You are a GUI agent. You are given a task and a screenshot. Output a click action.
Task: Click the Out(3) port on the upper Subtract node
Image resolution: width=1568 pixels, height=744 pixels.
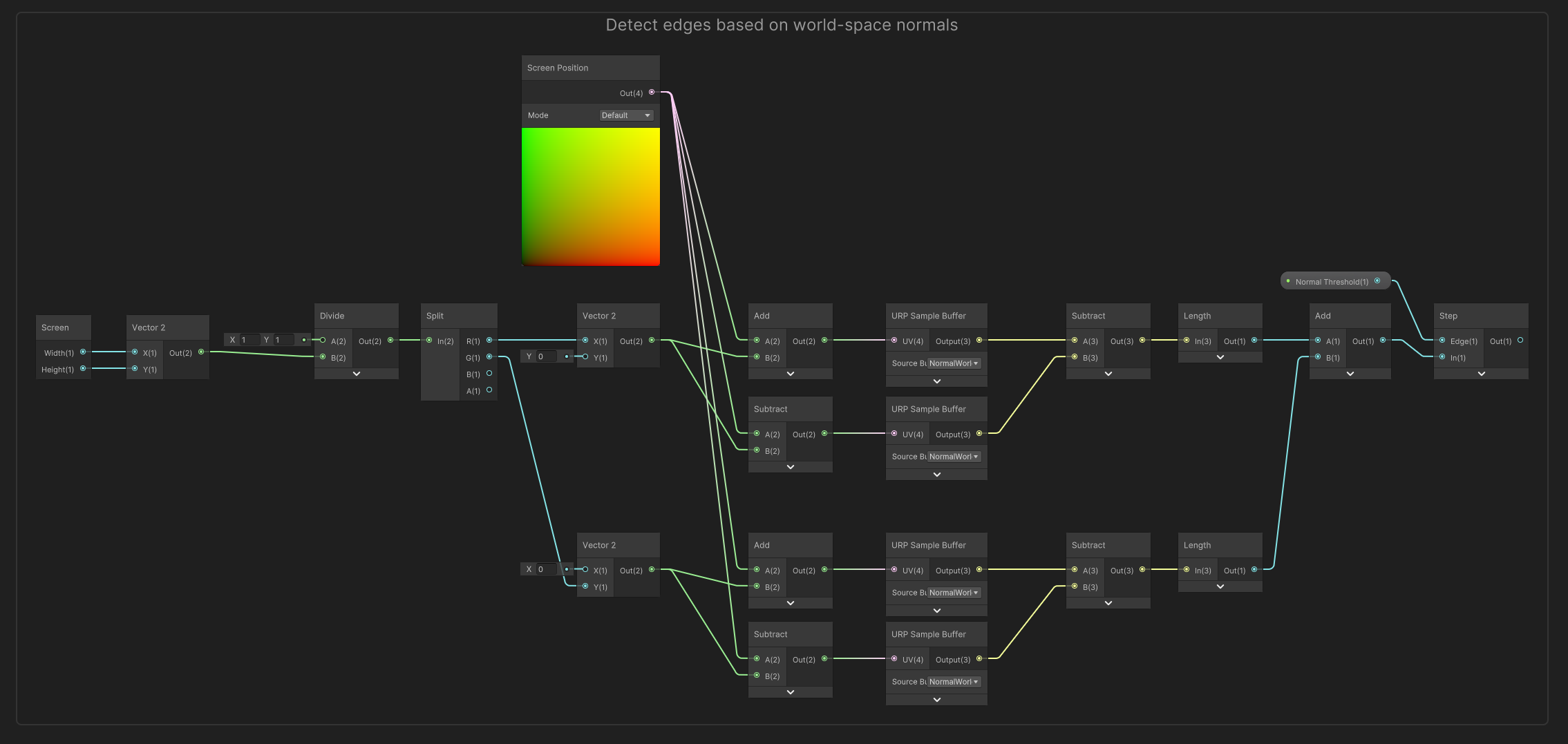pos(1142,340)
